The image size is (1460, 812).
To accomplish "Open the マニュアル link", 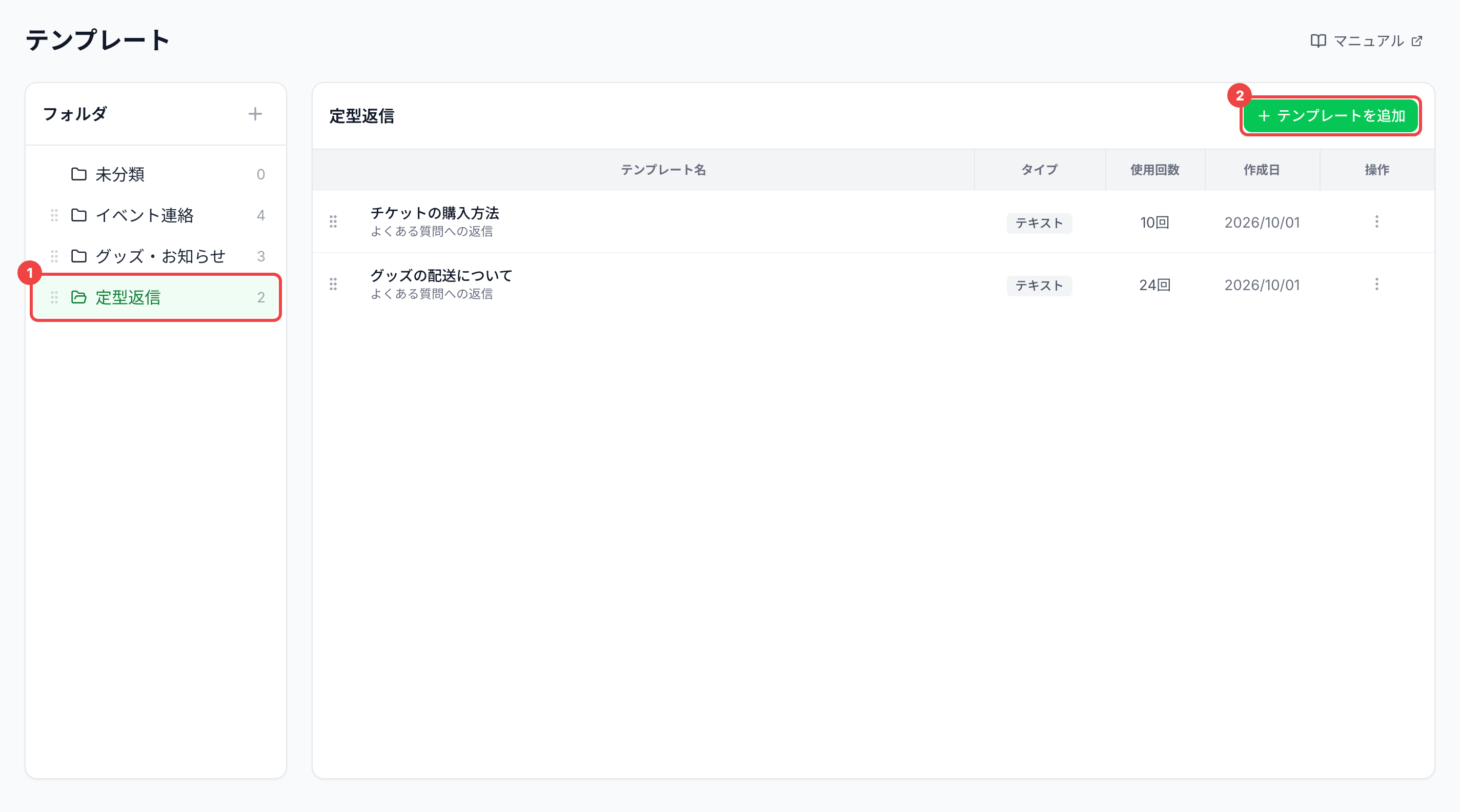I will (x=1367, y=41).
